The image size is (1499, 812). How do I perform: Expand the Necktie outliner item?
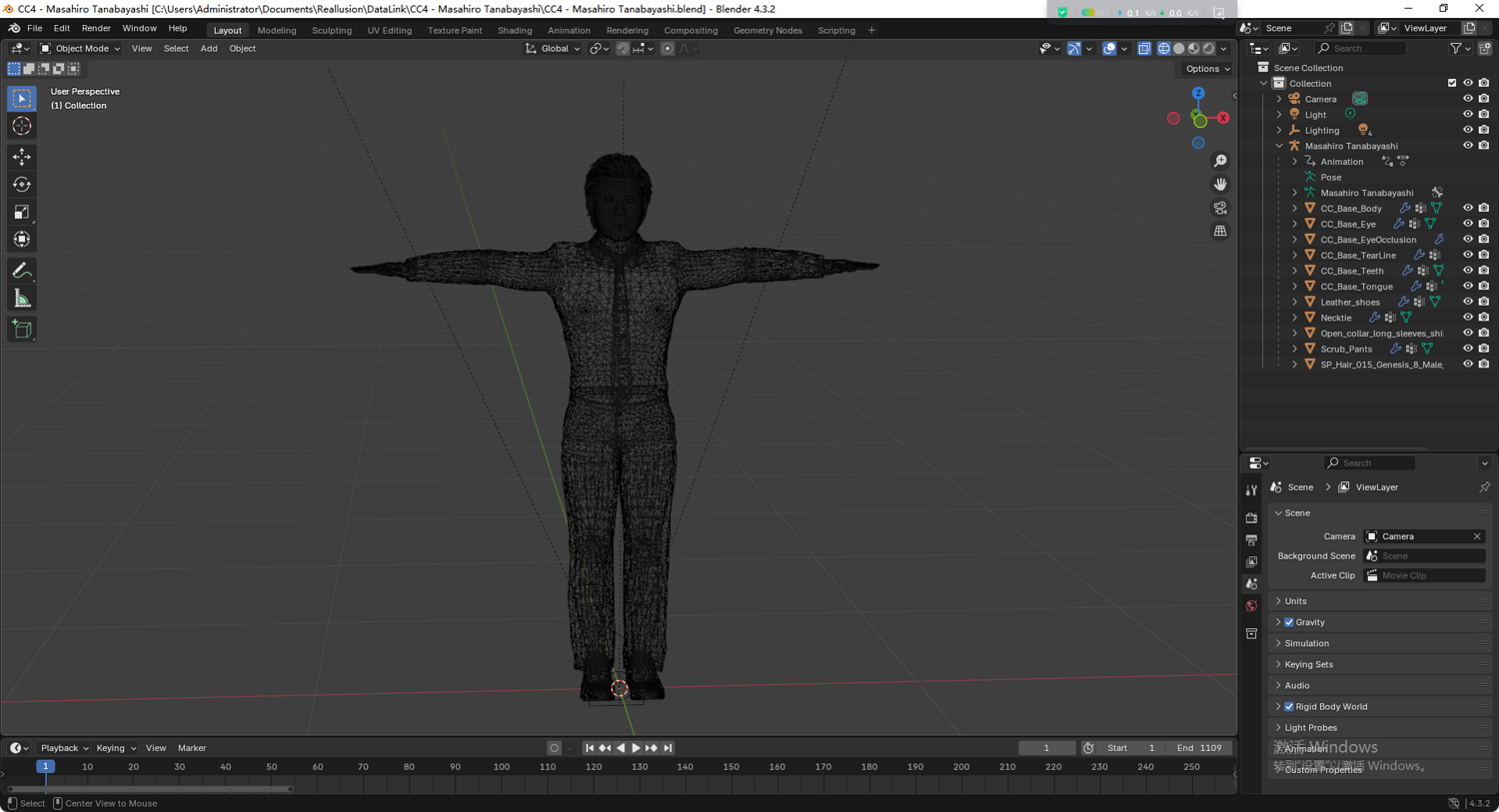coord(1295,318)
